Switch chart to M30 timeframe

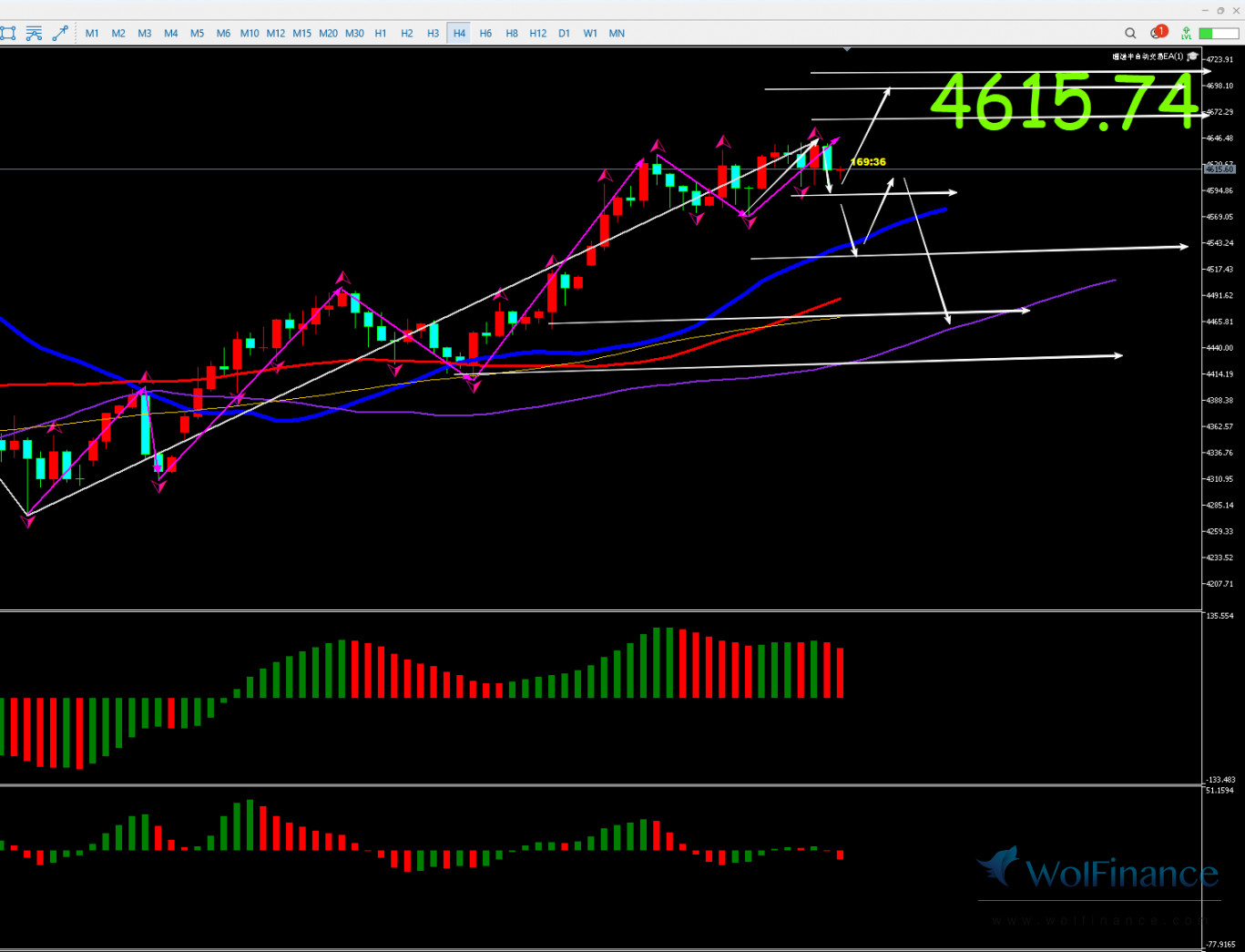pyautogui.click(x=354, y=34)
